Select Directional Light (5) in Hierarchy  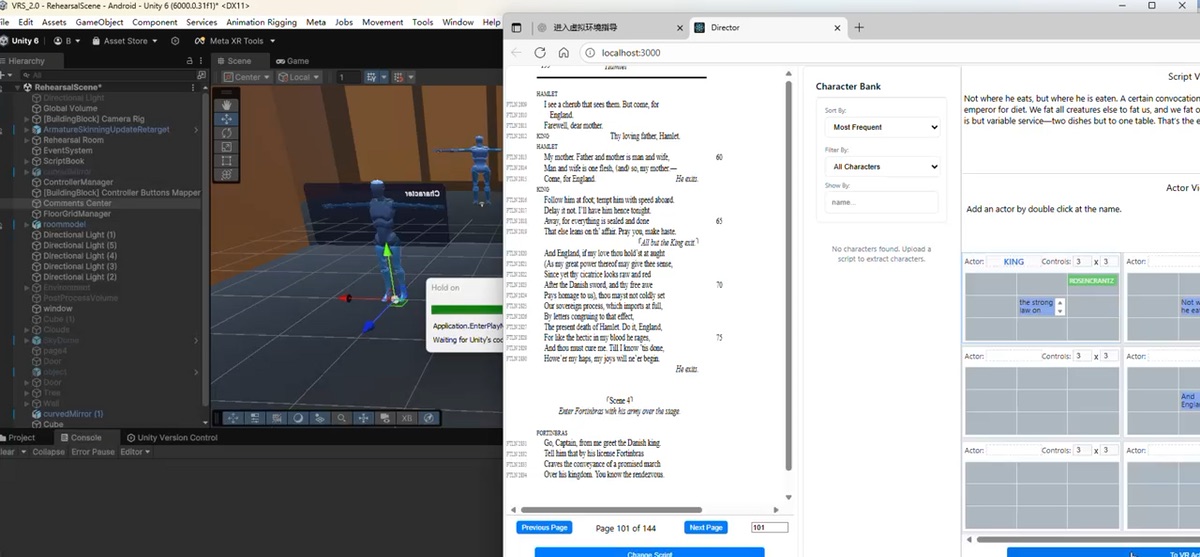(80, 245)
